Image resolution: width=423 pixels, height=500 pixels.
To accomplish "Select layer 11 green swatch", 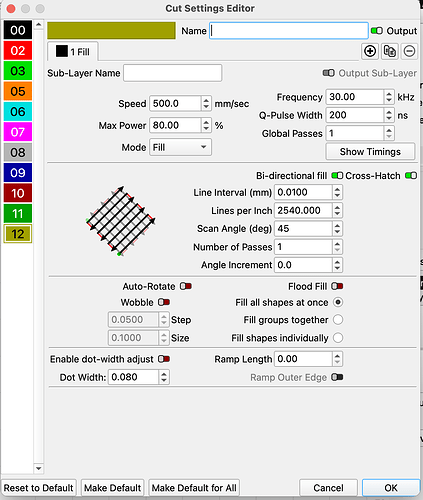I will point(18,213).
